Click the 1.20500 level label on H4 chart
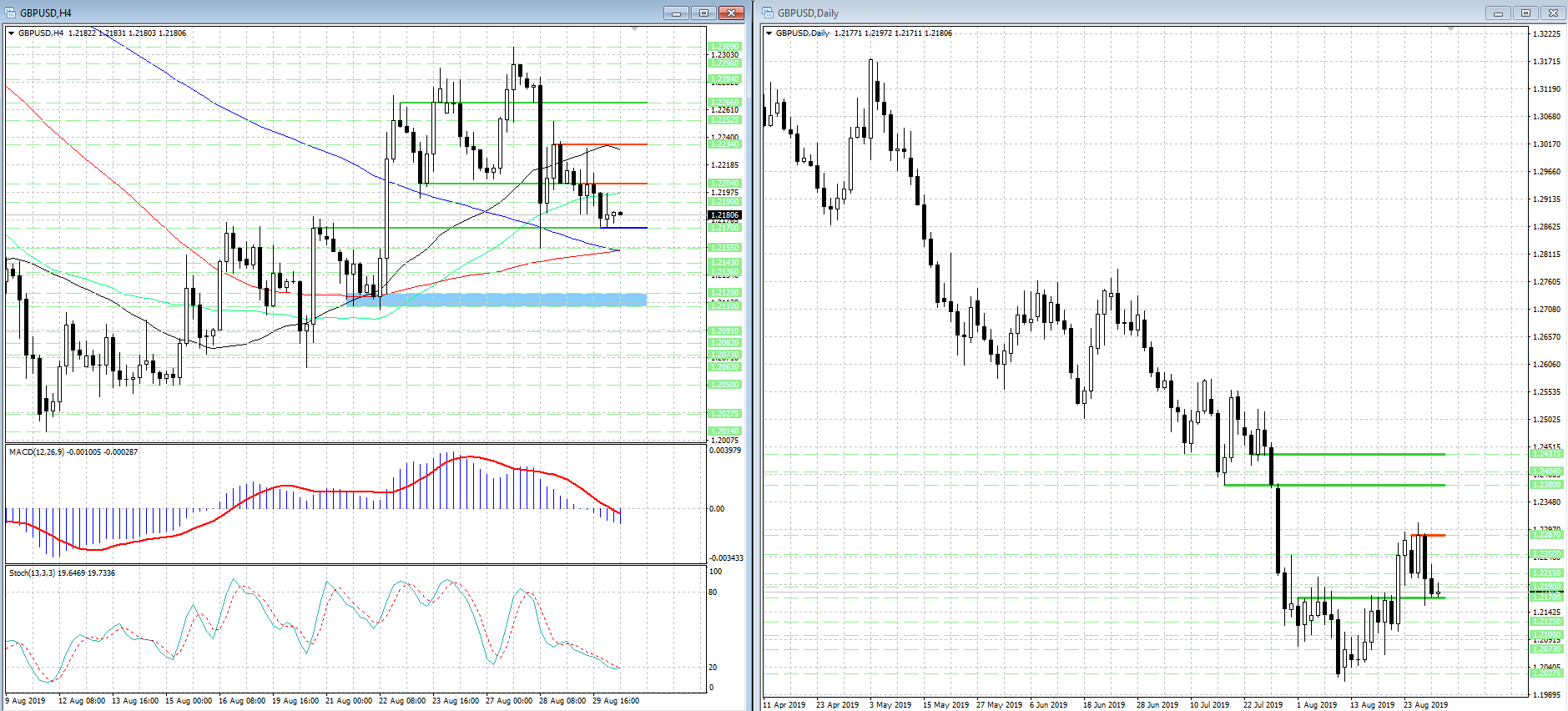Image resolution: width=1568 pixels, height=711 pixels. 724,385
